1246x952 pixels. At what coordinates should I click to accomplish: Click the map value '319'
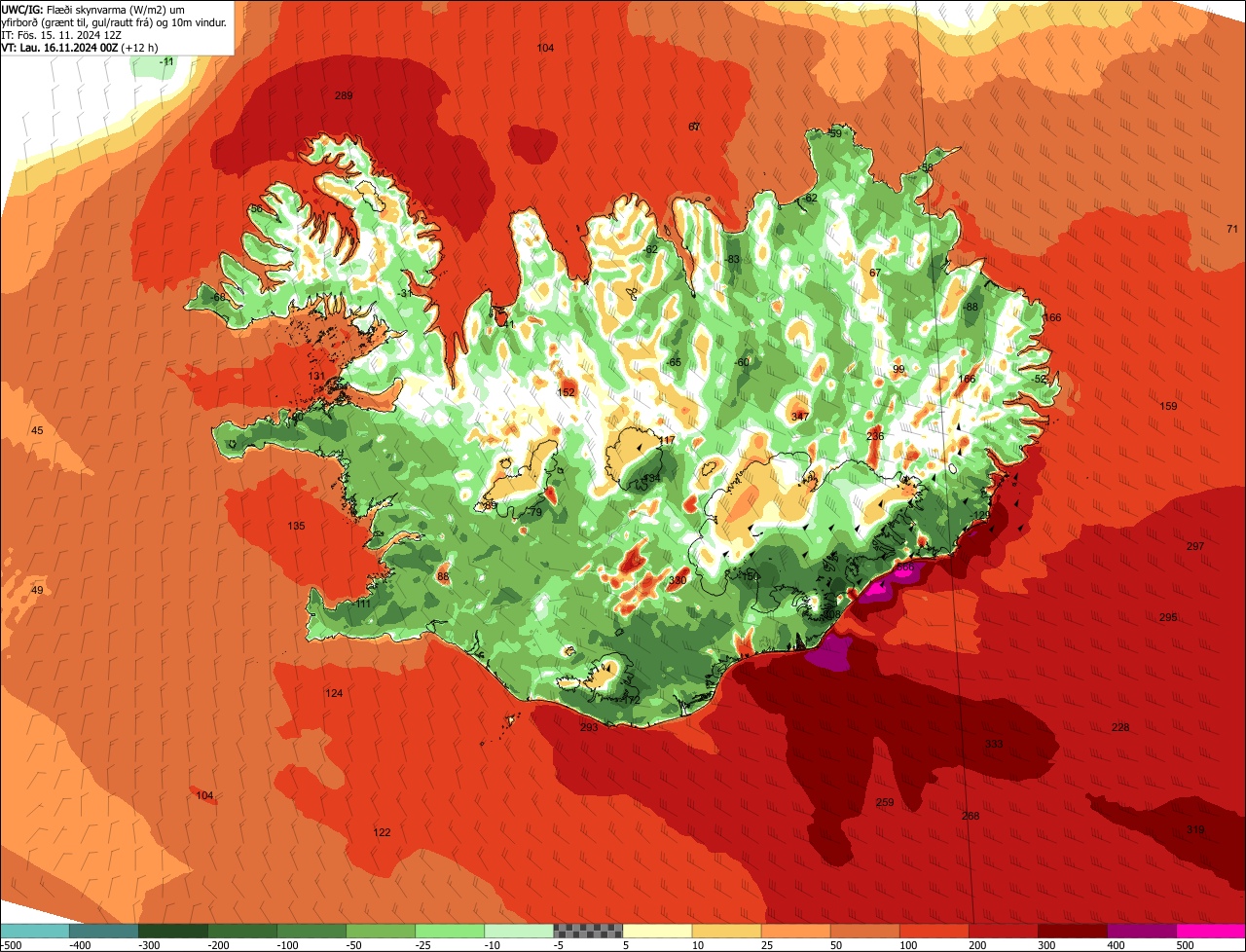pyautogui.click(x=1195, y=829)
